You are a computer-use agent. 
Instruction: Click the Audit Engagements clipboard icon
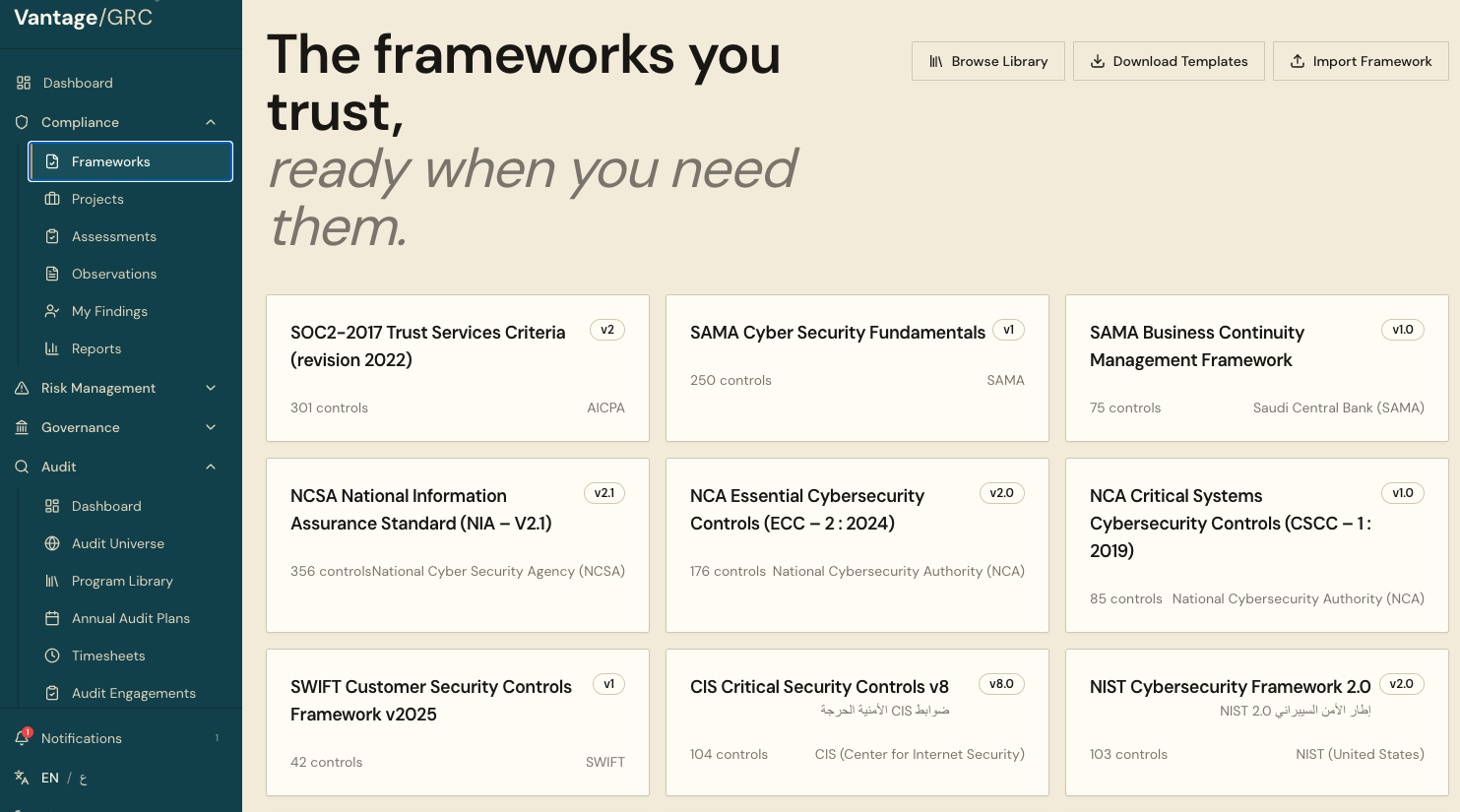tap(52, 693)
